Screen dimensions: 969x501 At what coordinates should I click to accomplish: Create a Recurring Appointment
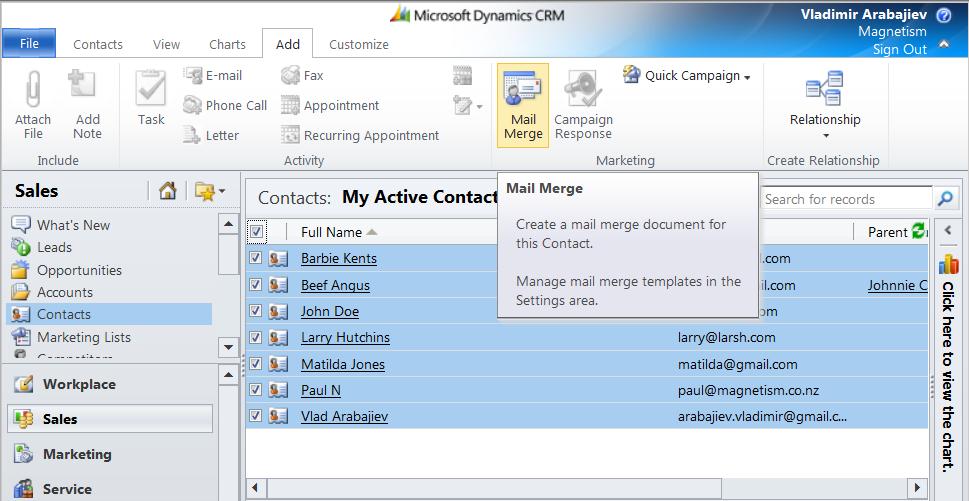coord(360,135)
